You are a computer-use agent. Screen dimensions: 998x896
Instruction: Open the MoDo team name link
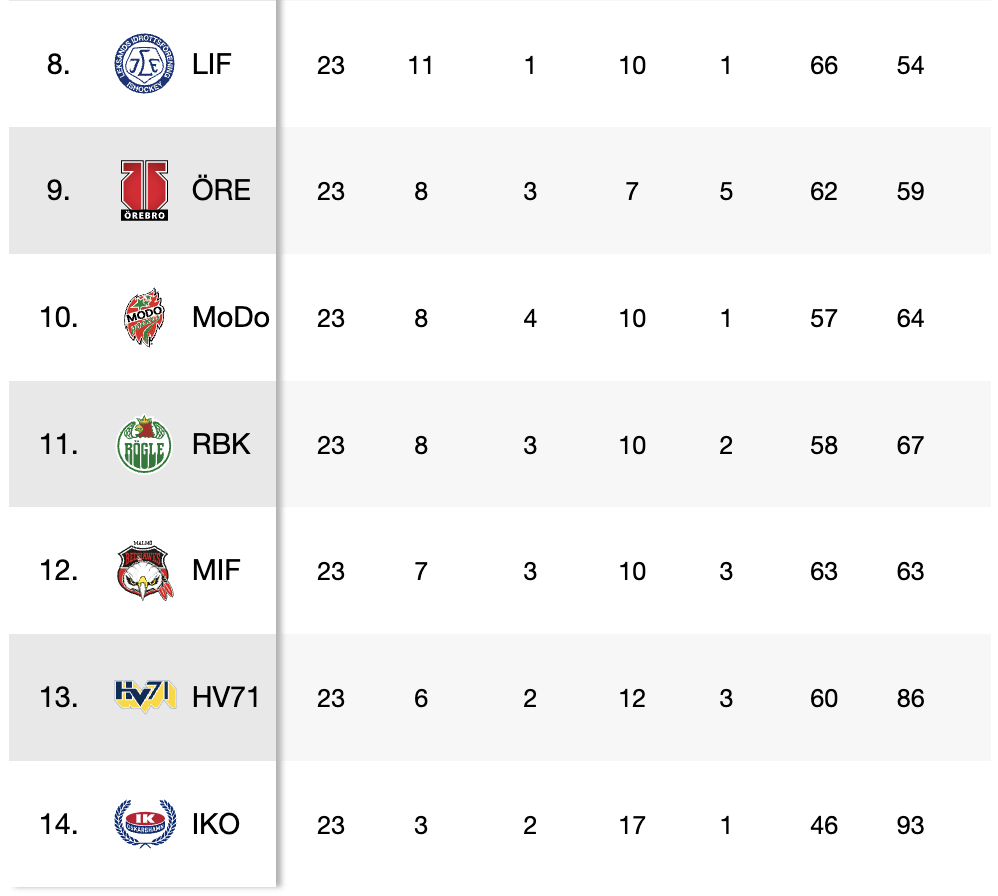pyautogui.click(x=230, y=317)
